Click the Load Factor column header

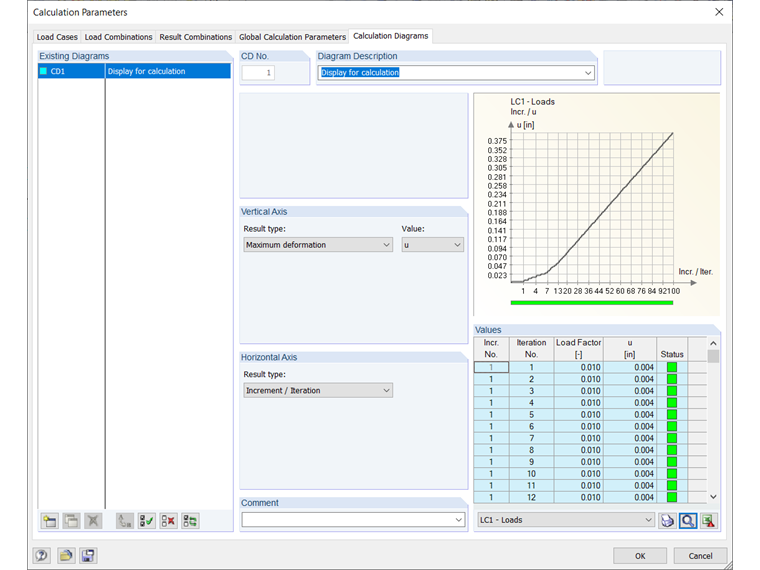578,348
